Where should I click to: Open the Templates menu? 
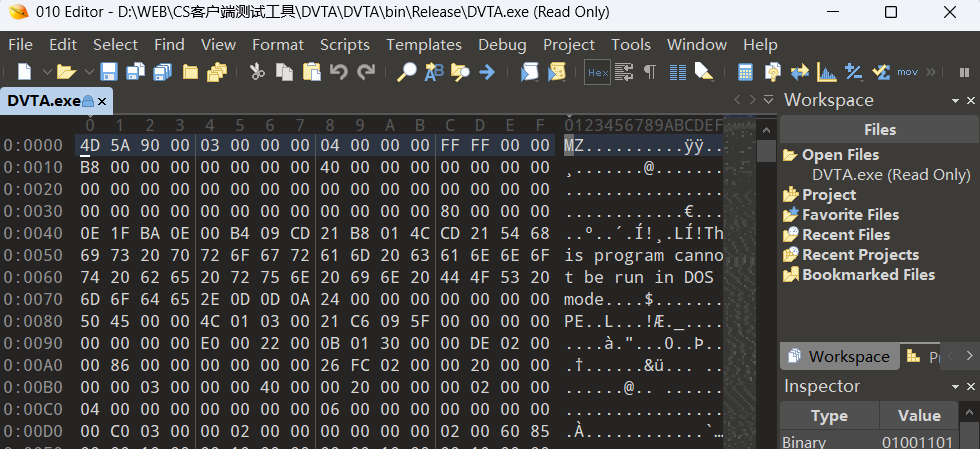point(424,44)
